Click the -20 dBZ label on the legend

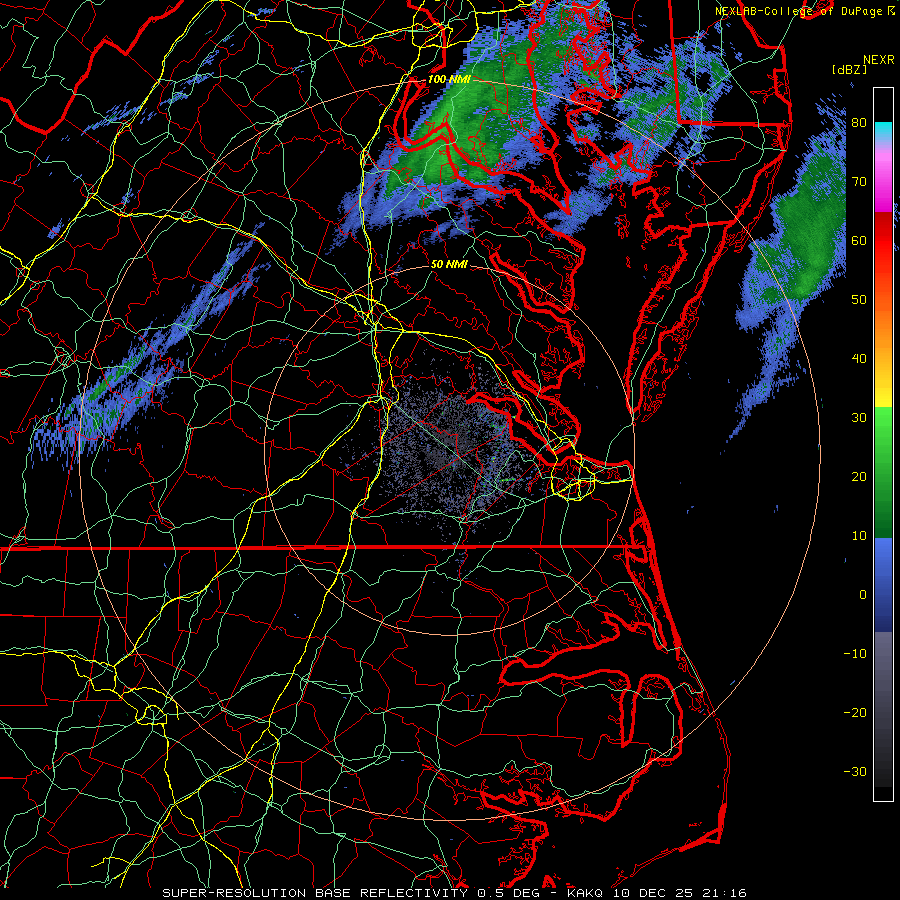point(855,712)
